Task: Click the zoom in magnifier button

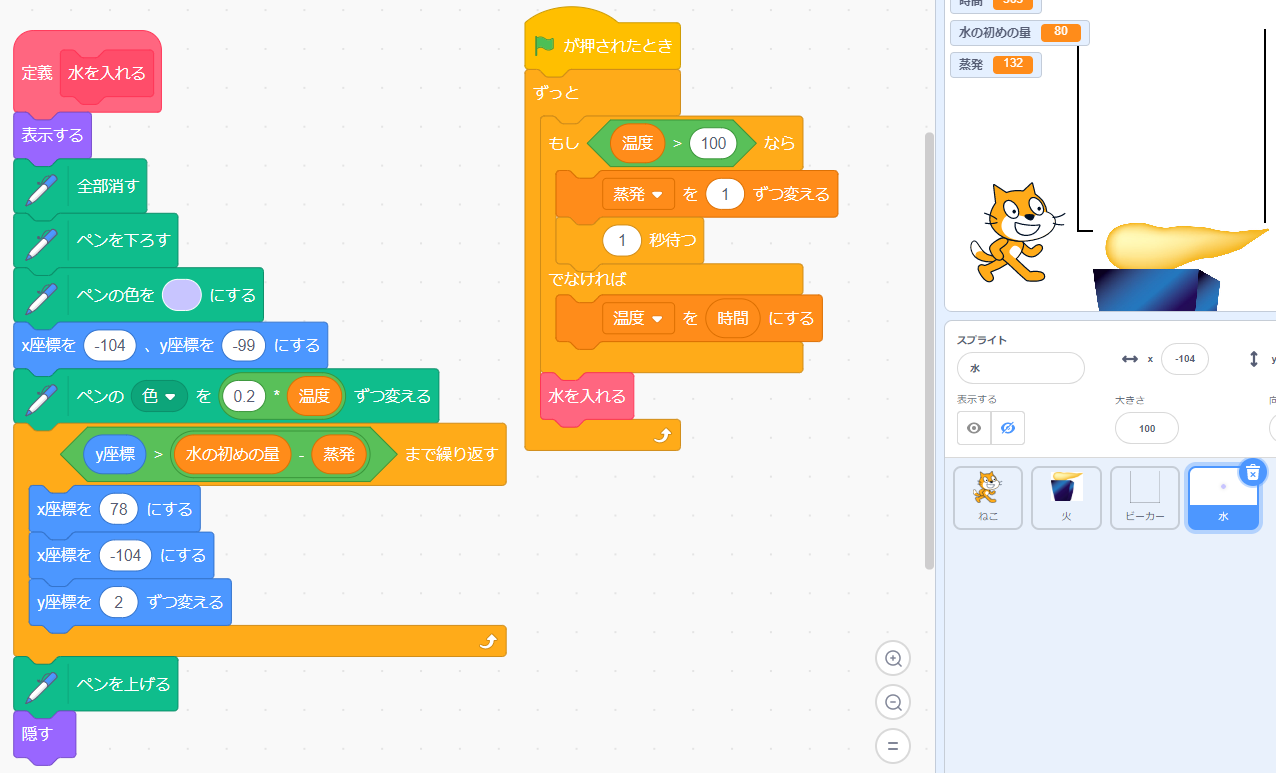Action: pyautogui.click(x=893, y=658)
